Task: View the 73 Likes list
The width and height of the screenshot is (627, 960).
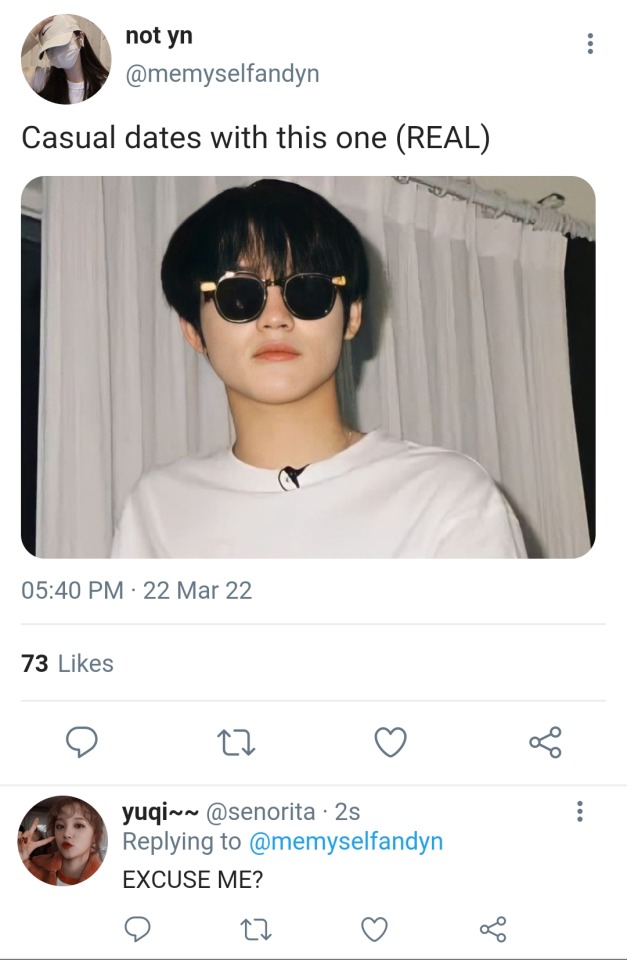Action: [x=68, y=663]
